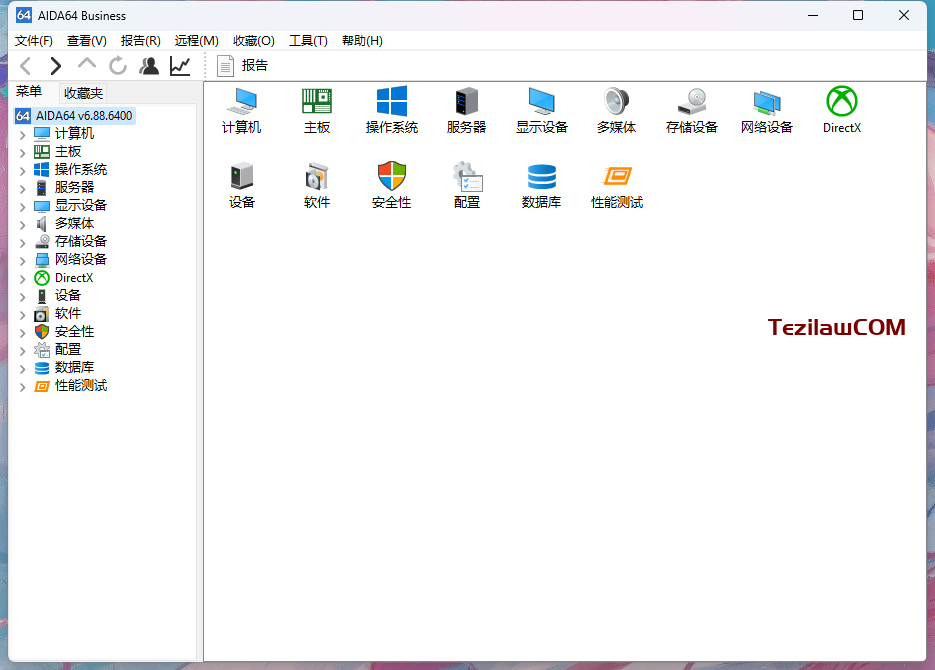This screenshot has height=670, width=935.
Task: Click the 报告 report toolbar button
Action: pyautogui.click(x=243, y=66)
